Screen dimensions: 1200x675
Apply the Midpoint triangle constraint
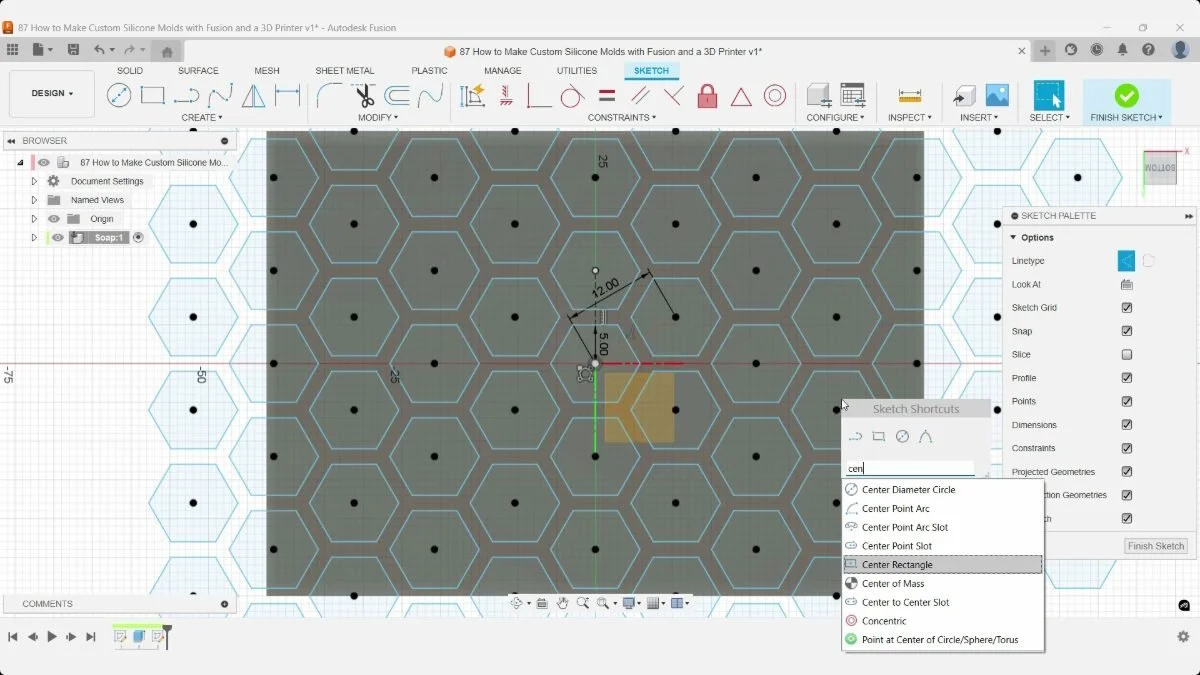tap(740, 96)
